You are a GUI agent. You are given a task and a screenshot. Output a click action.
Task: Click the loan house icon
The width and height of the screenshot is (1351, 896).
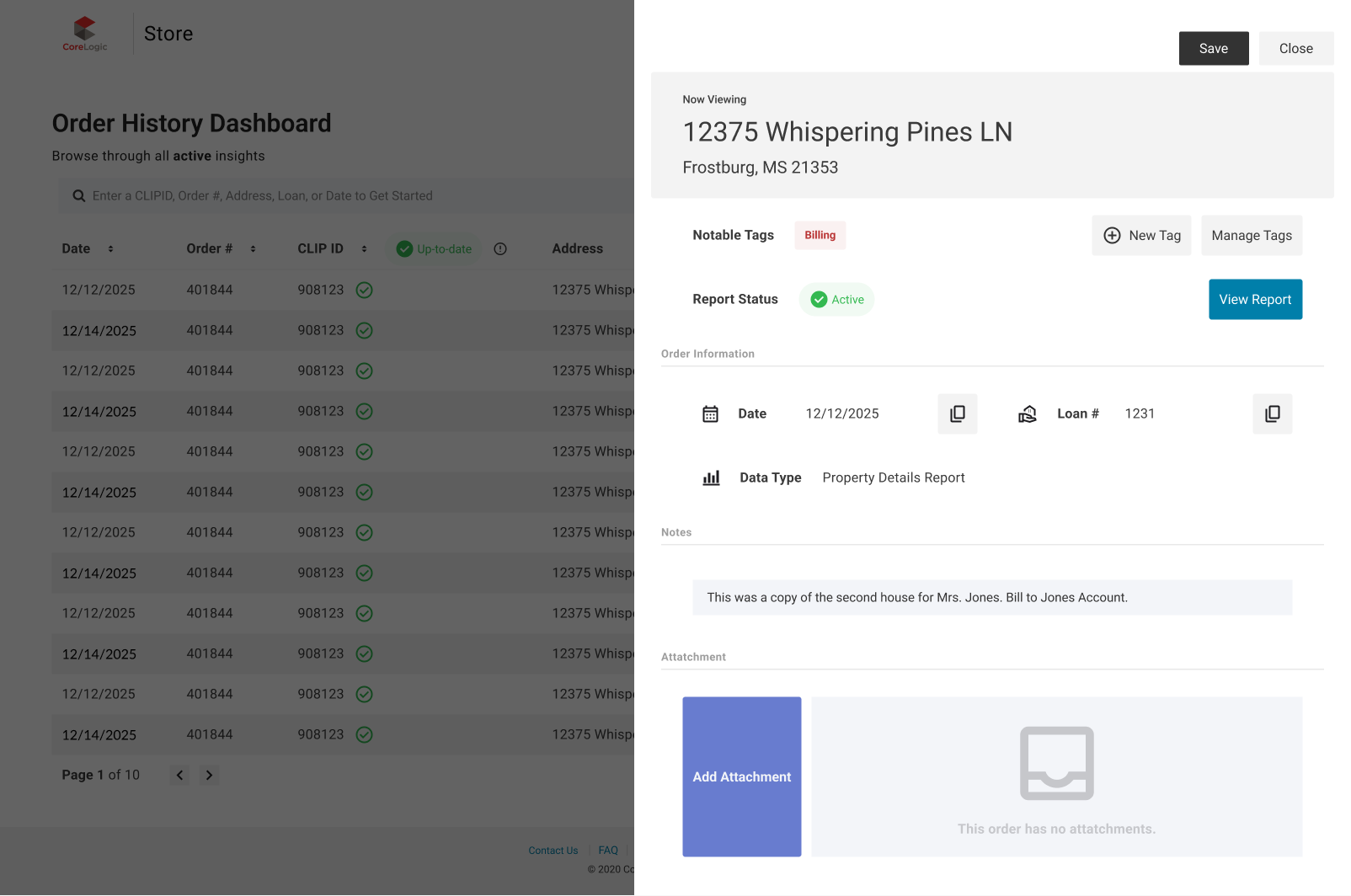(x=1027, y=413)
